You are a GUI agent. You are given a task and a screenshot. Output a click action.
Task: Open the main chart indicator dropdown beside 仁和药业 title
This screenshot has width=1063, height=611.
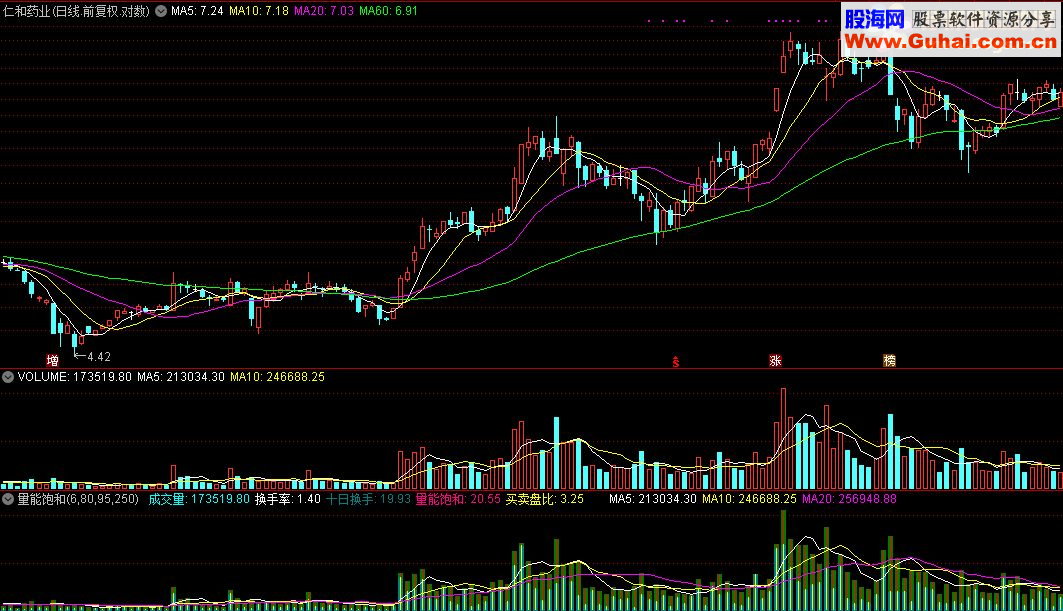[161, 11]
